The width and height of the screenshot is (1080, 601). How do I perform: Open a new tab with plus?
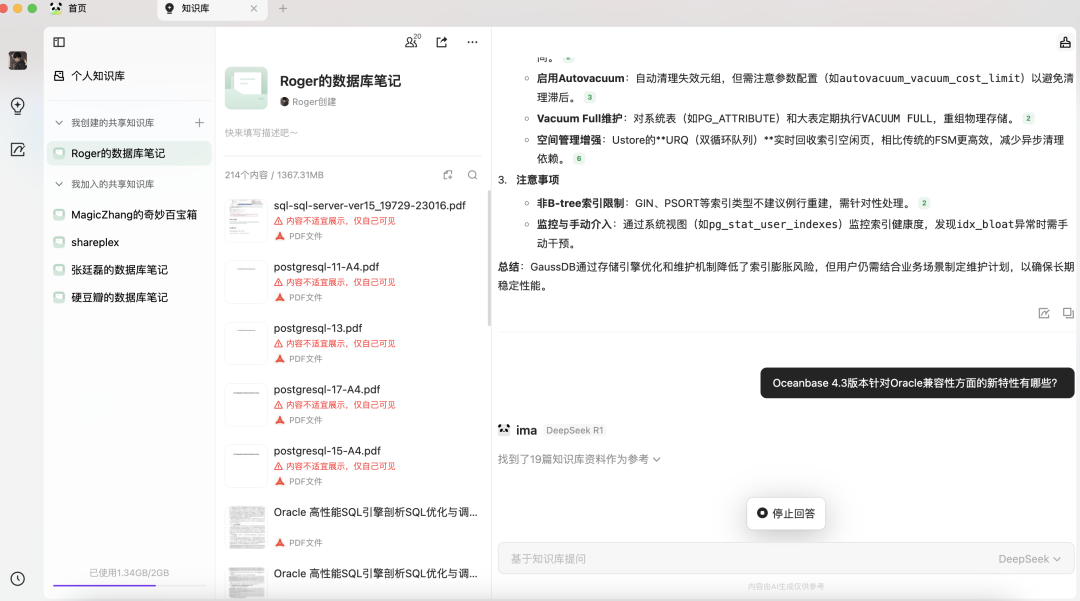pyautogui.click(x=283, y=8)
